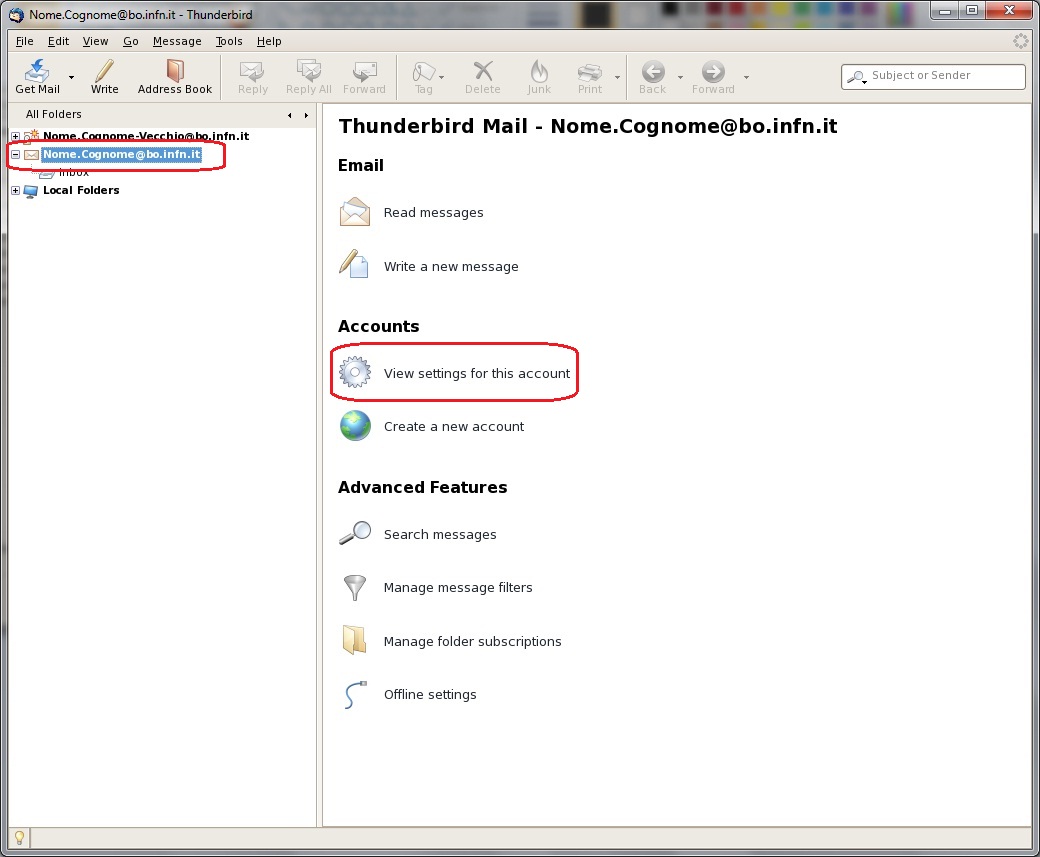This screenshot has width=1040, height=857.
Task: Open the Message menu
Action: click(x=177, y=41)
